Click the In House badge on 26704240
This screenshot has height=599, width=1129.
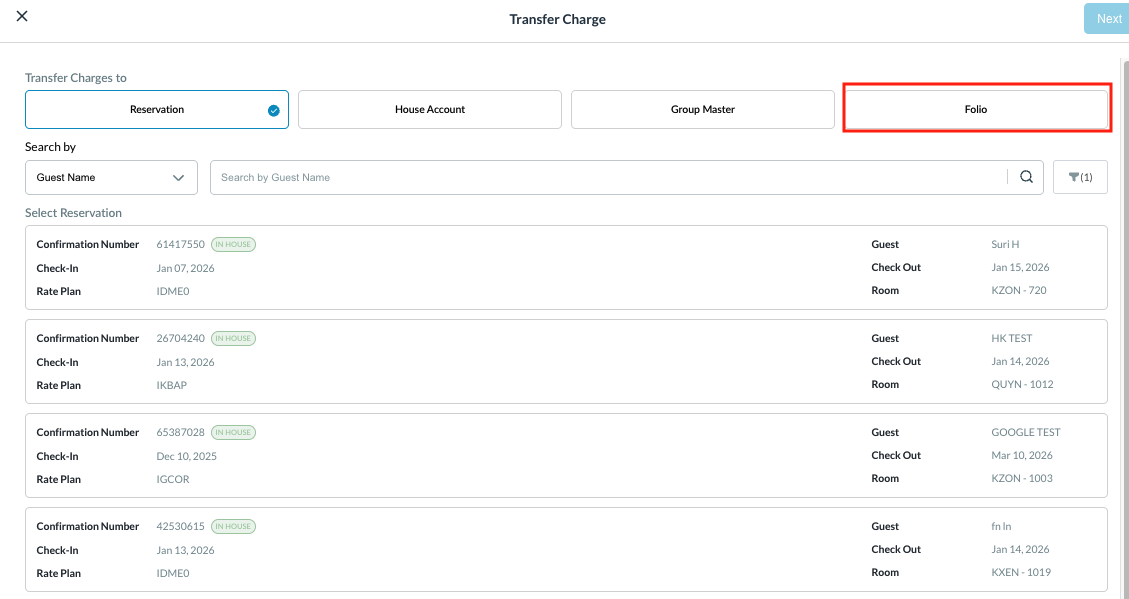(233, 338)
